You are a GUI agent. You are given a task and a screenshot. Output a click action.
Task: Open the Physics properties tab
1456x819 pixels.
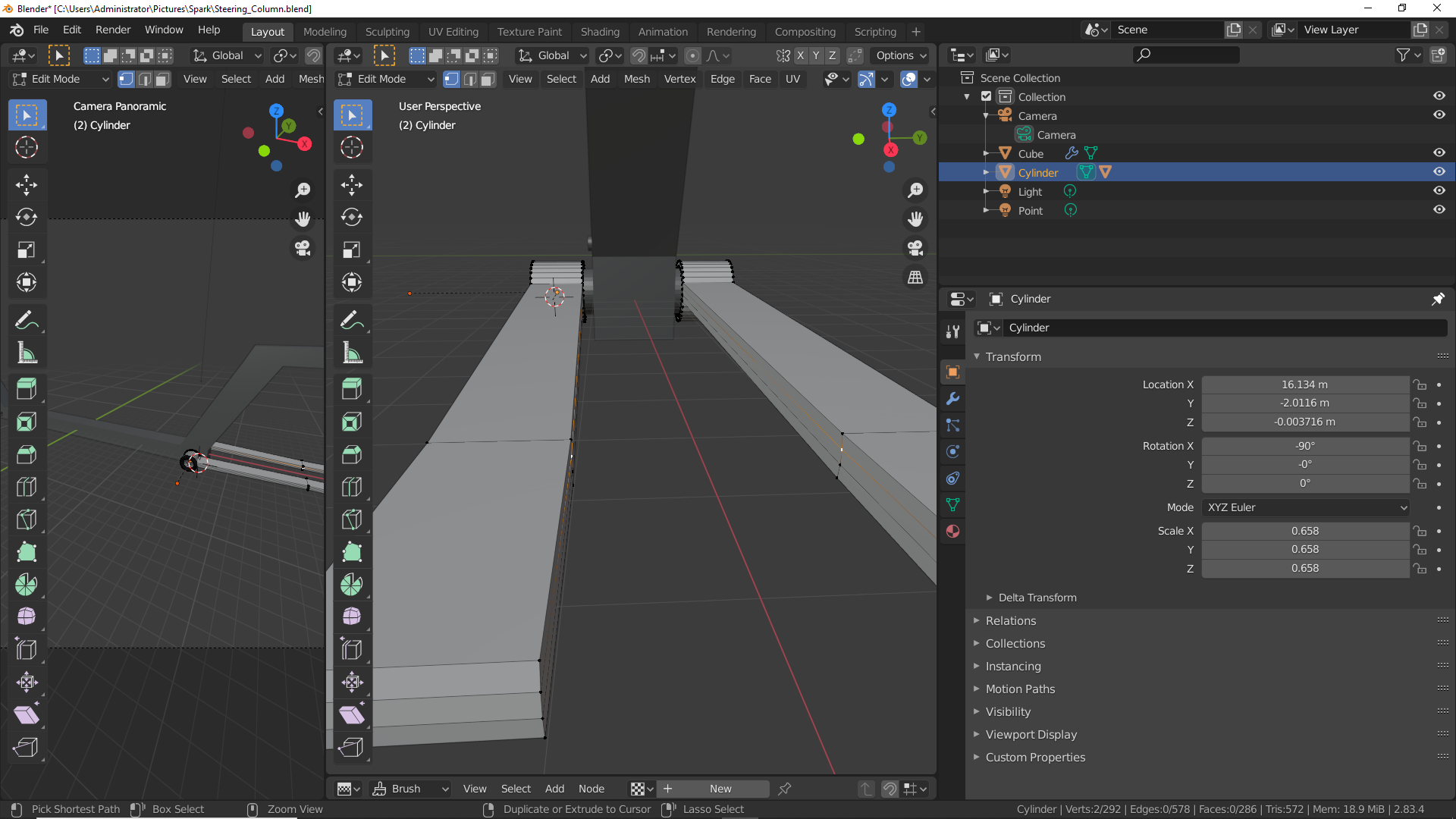(x=952, y=452)
